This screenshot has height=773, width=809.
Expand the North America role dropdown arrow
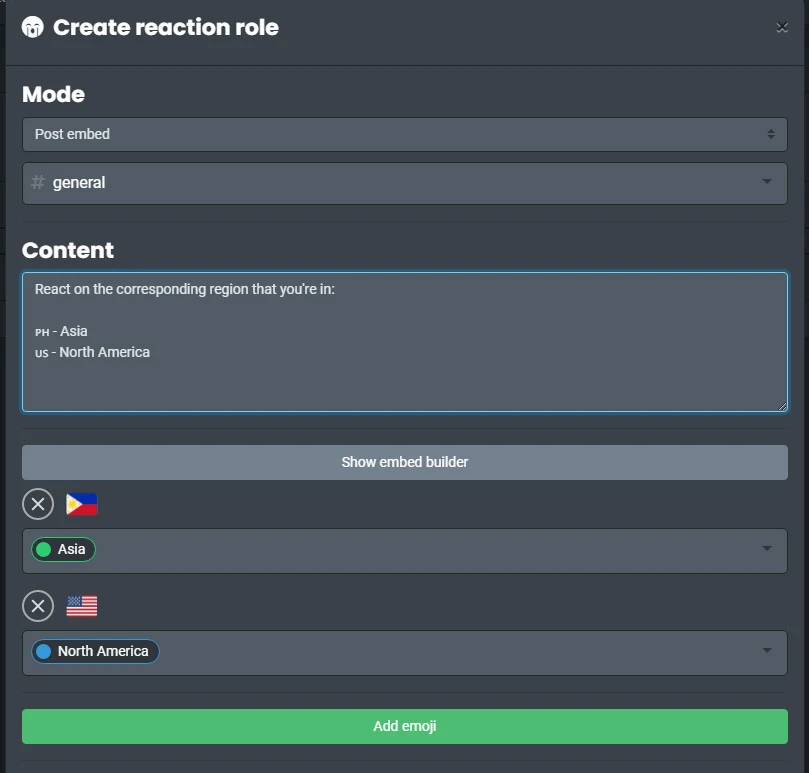click(767, 651)
